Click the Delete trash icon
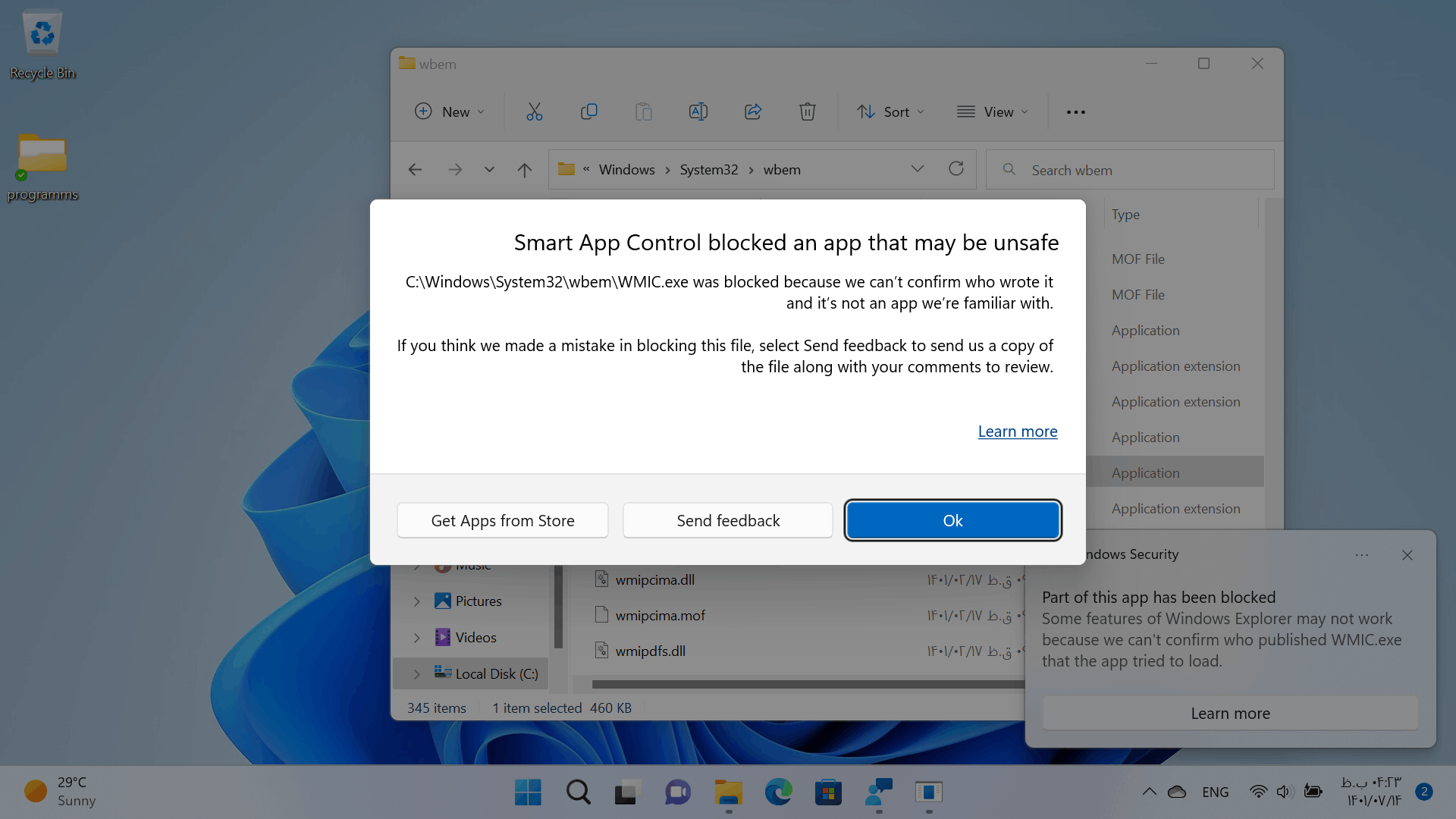 coord(807,112)
